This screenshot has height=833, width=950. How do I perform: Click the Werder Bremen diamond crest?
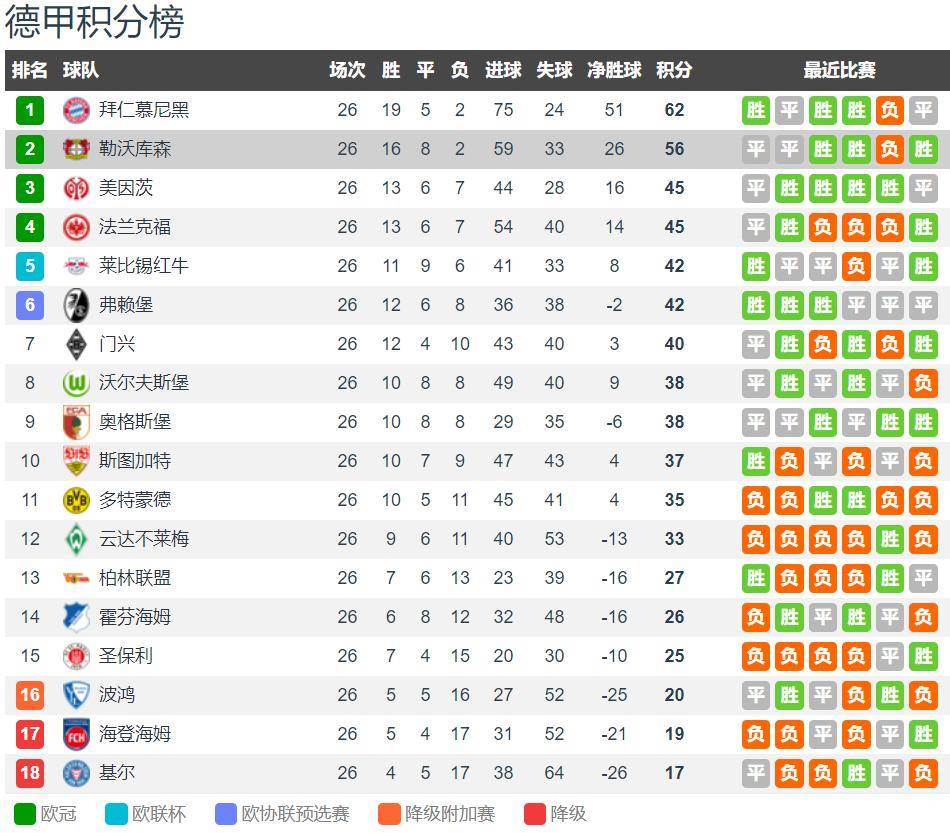76,539
